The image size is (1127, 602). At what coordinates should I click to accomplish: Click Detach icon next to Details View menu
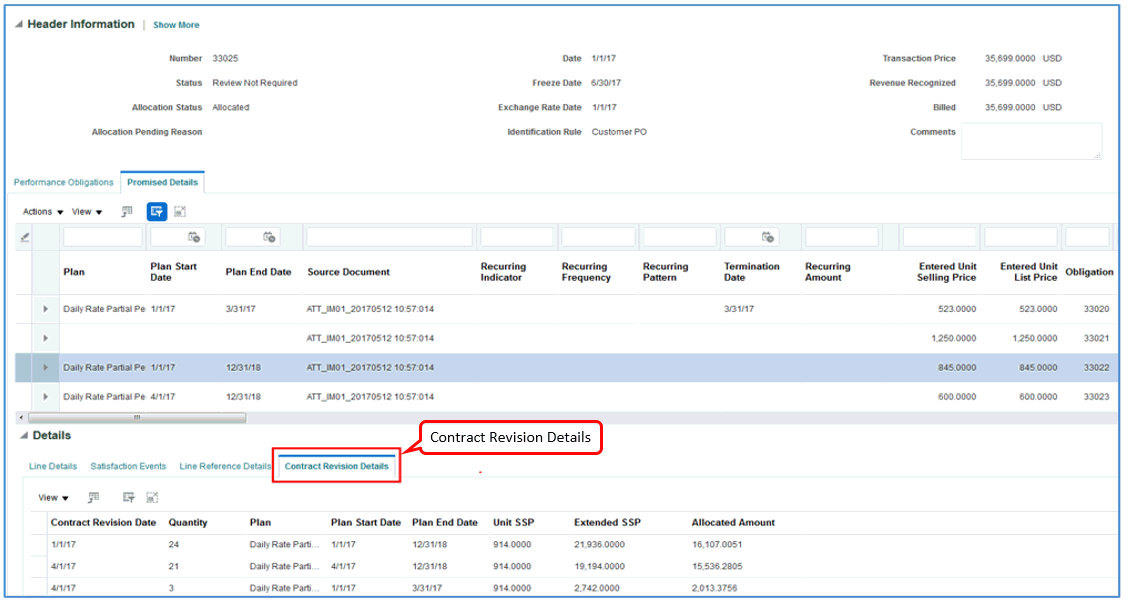[x=94, y=497]
